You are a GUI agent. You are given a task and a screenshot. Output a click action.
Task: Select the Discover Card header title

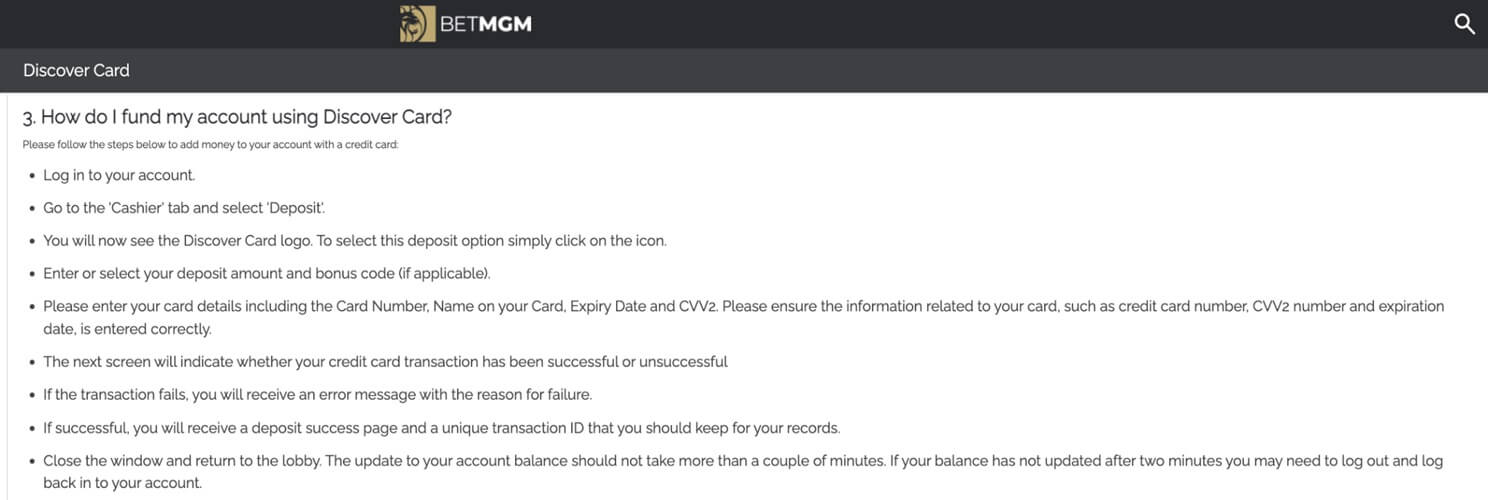pos(76,70)
